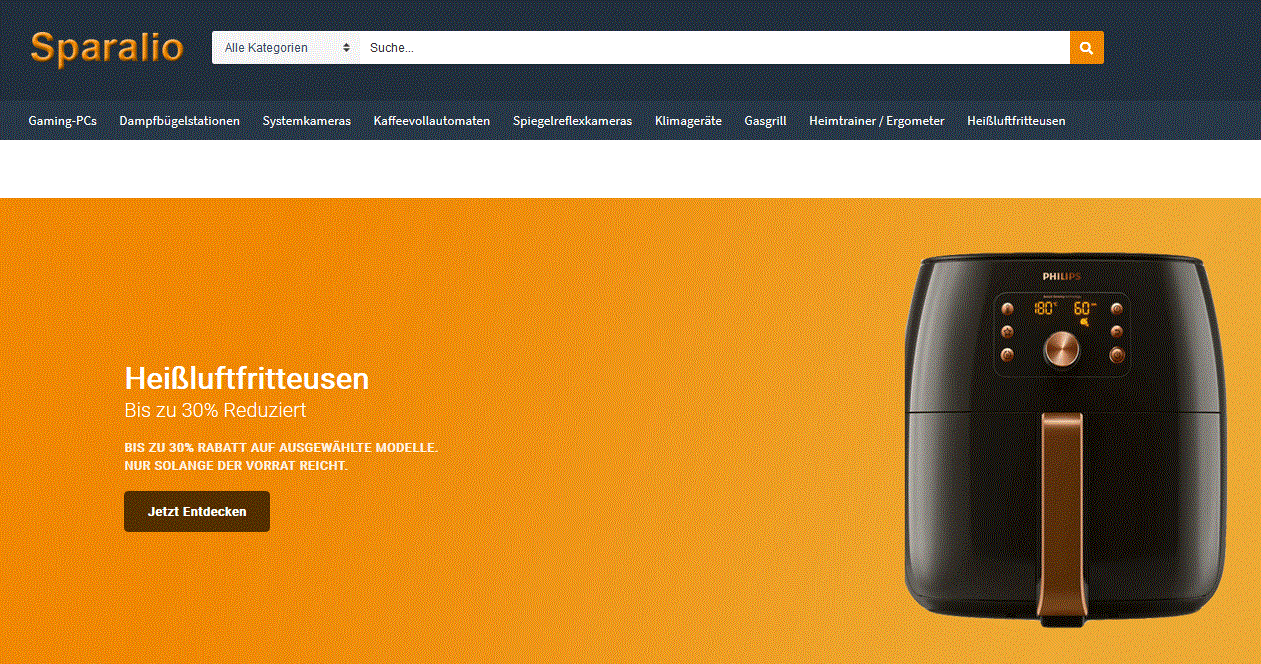This screenshot has width=1261, height=664.
Task: Select Systemkameras in navigation bar
Action: pyautogui.click(x=307, y=121)
